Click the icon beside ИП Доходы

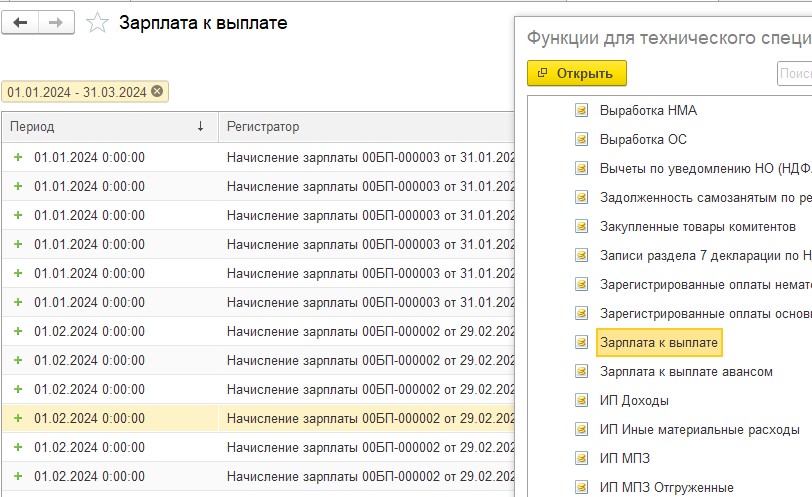click(581, 401)
